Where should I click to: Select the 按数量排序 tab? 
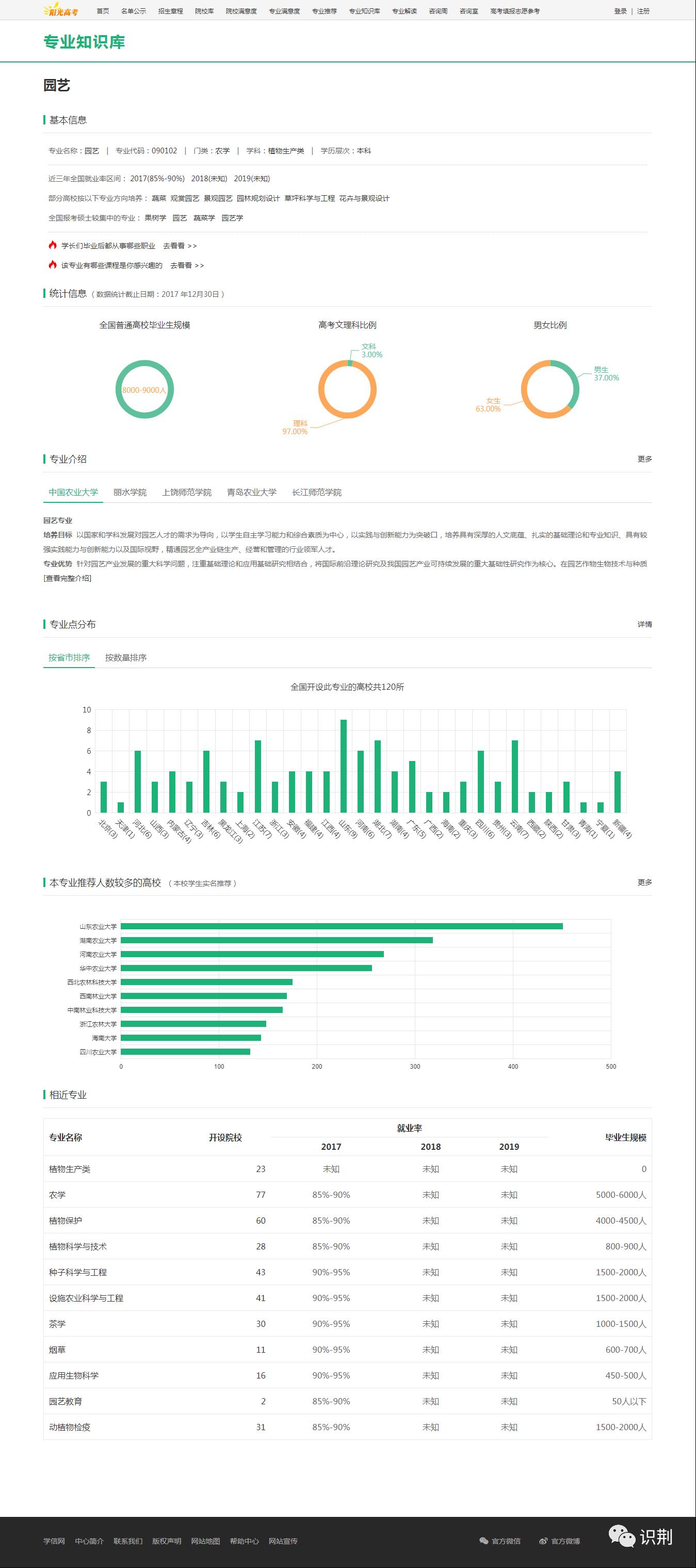126,657
